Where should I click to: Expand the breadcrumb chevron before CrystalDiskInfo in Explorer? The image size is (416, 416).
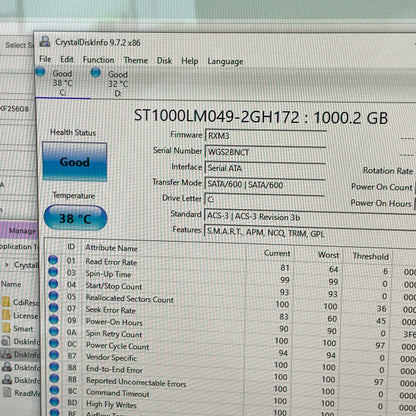click(7, 265)
